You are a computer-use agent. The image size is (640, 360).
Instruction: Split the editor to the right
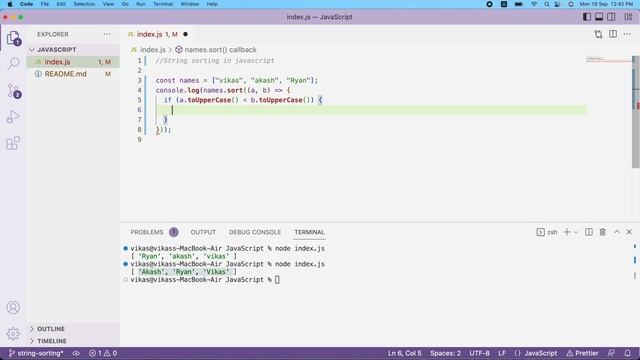(x=613, y=34)
